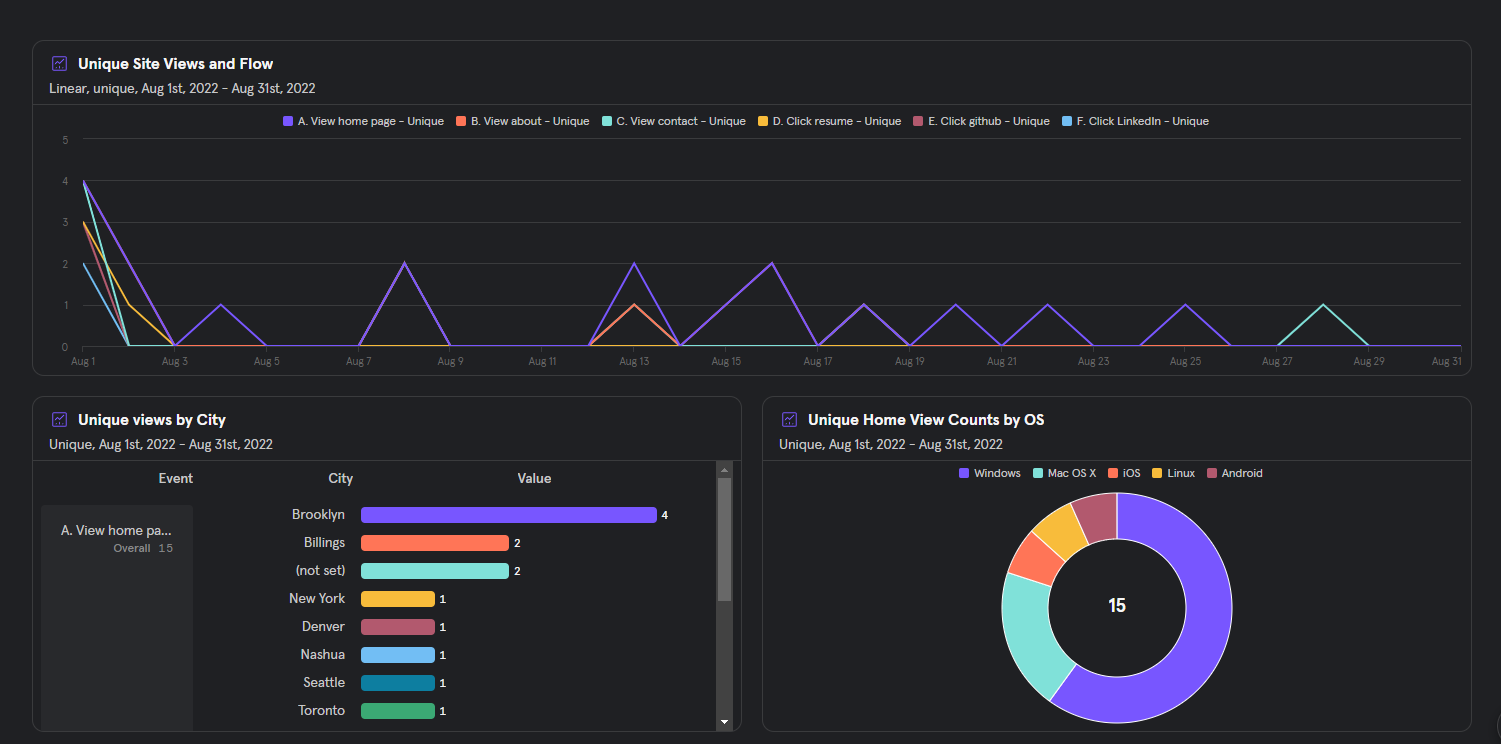Click the Seattle city label
Image resolution: width=1501 pixels, height=744 pixels.
tap(324, 683)
